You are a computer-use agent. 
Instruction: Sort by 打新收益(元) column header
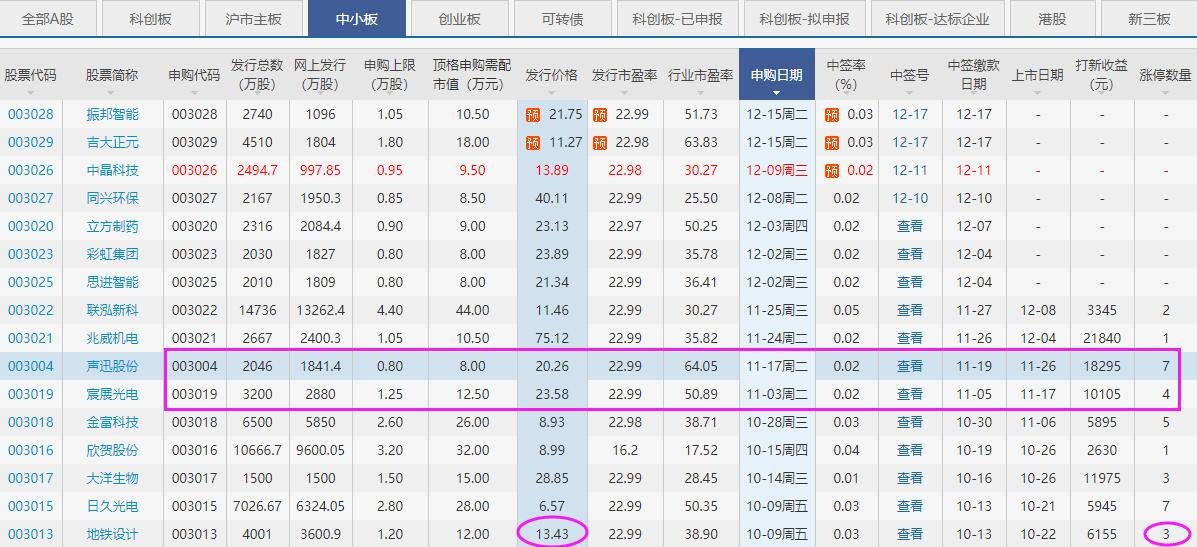pos(1102,75)
